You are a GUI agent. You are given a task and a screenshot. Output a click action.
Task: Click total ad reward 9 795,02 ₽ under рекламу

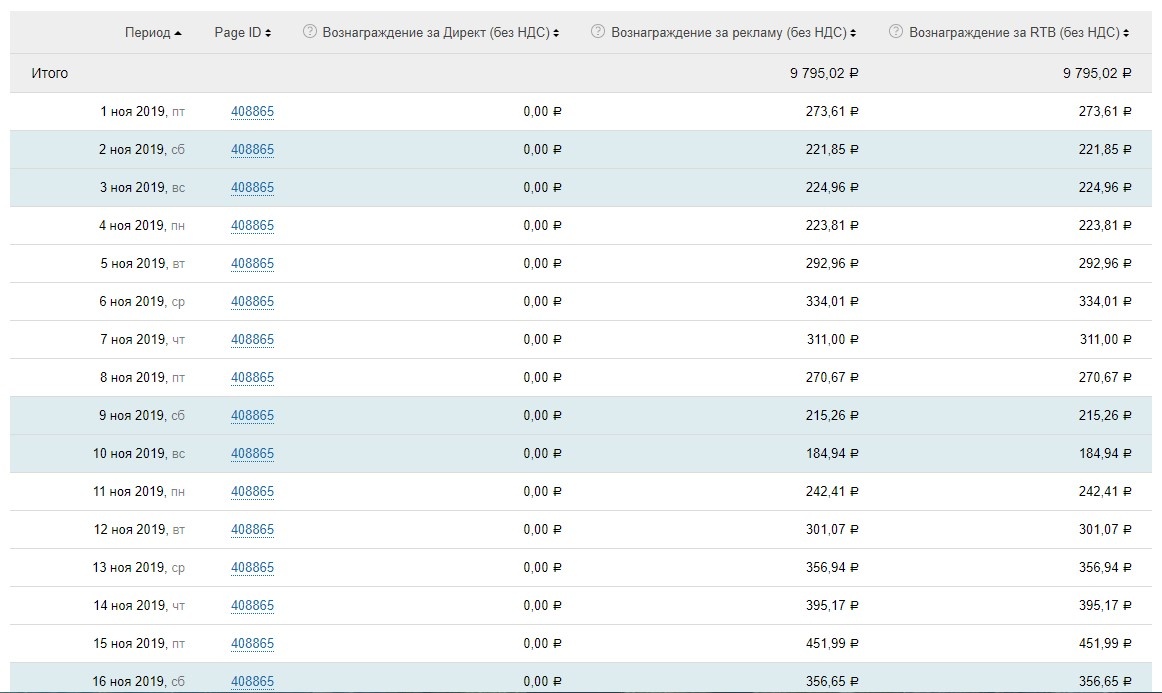824,73
